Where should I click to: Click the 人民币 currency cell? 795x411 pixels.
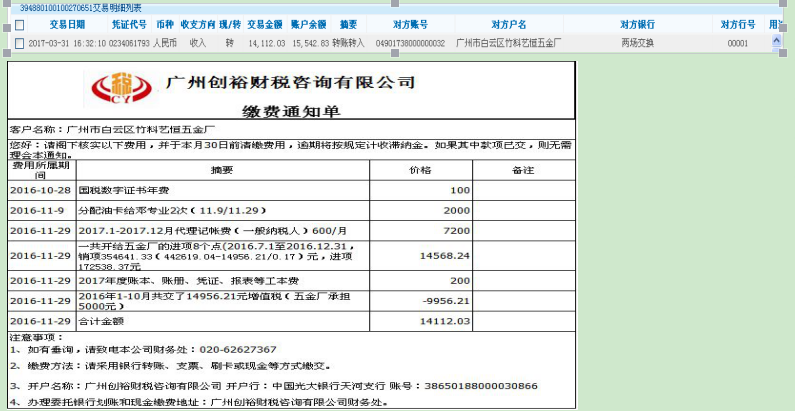pyautogui.click(x=165, y=44)
